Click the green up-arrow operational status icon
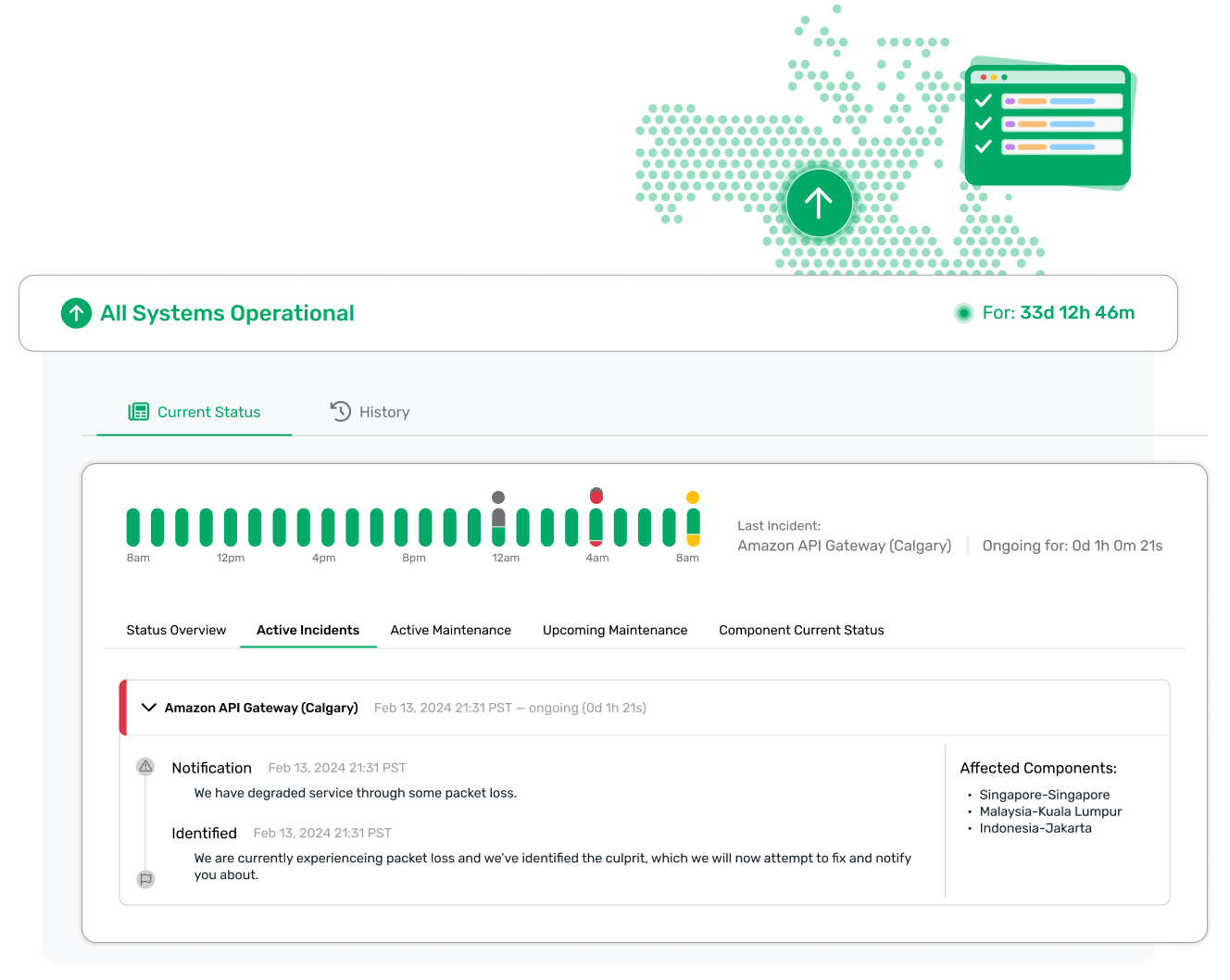The image size is (1230, 980). click(x=76, y=313)
